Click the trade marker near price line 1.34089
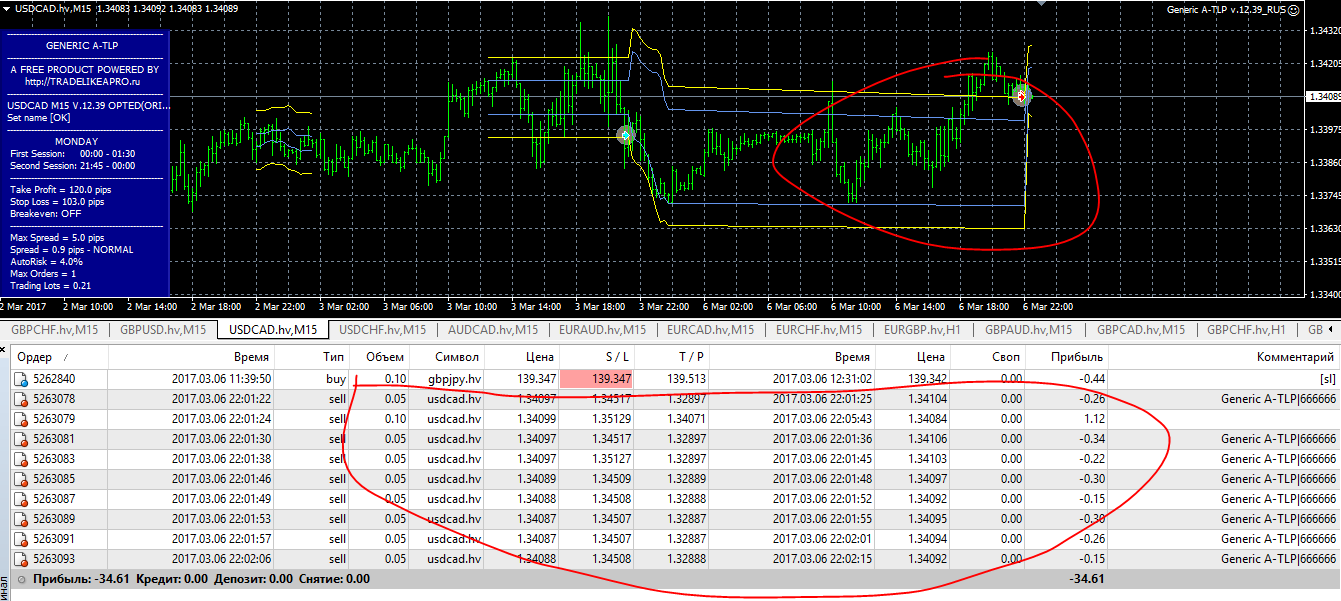Viewport: 1341px width, 601px height. (x=1021, y=97)
